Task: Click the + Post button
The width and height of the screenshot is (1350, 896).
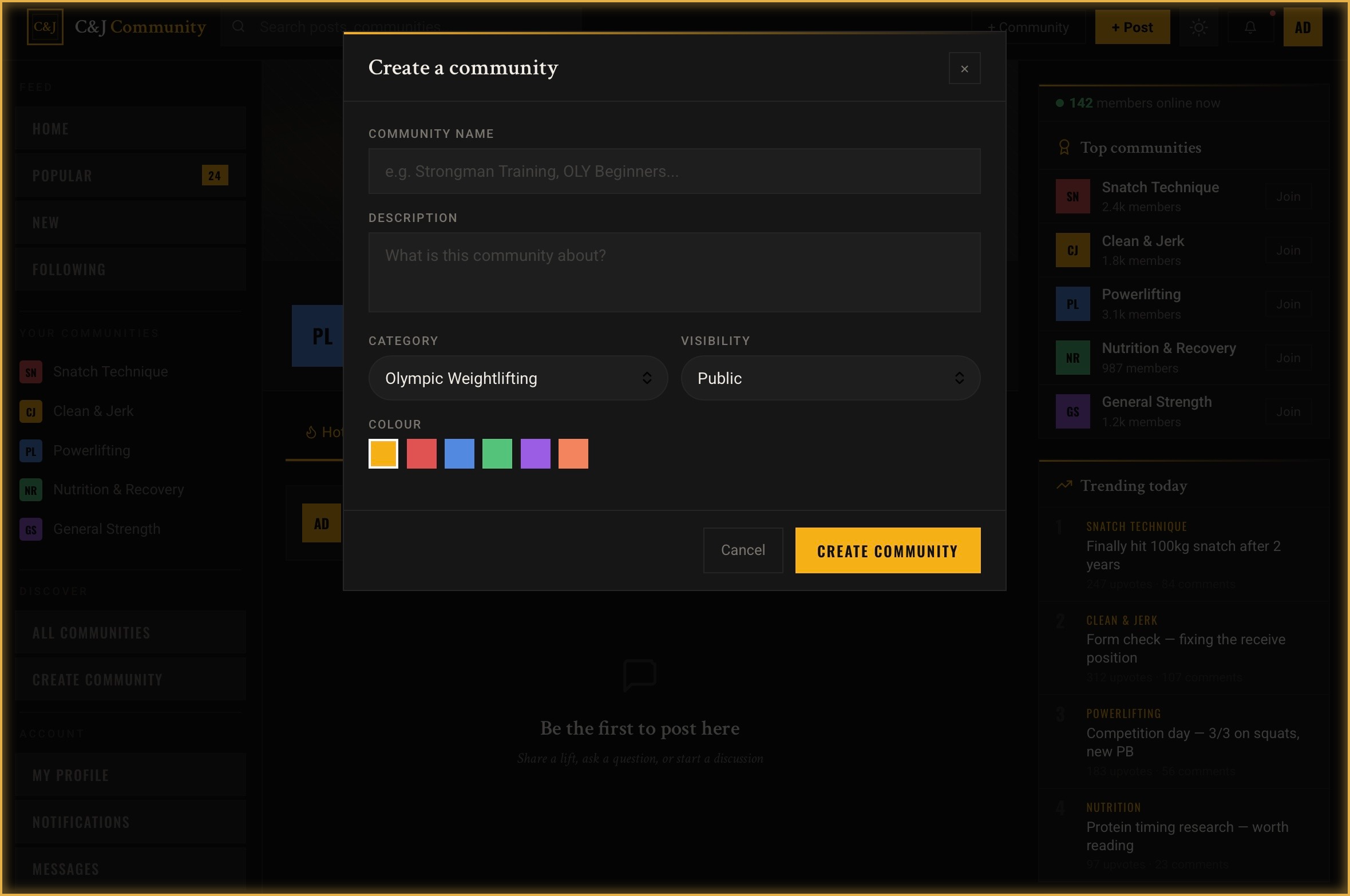Action: coord(1132,27)
